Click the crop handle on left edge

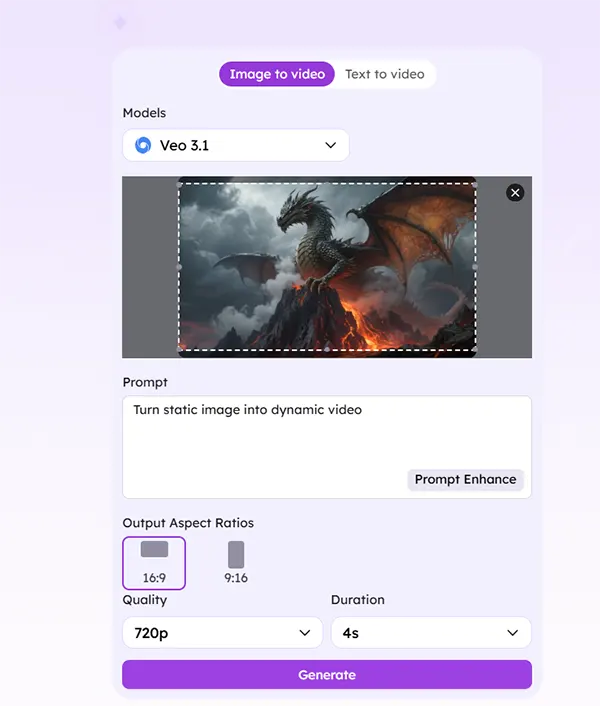pyautogui.click(x=179, y=267)
